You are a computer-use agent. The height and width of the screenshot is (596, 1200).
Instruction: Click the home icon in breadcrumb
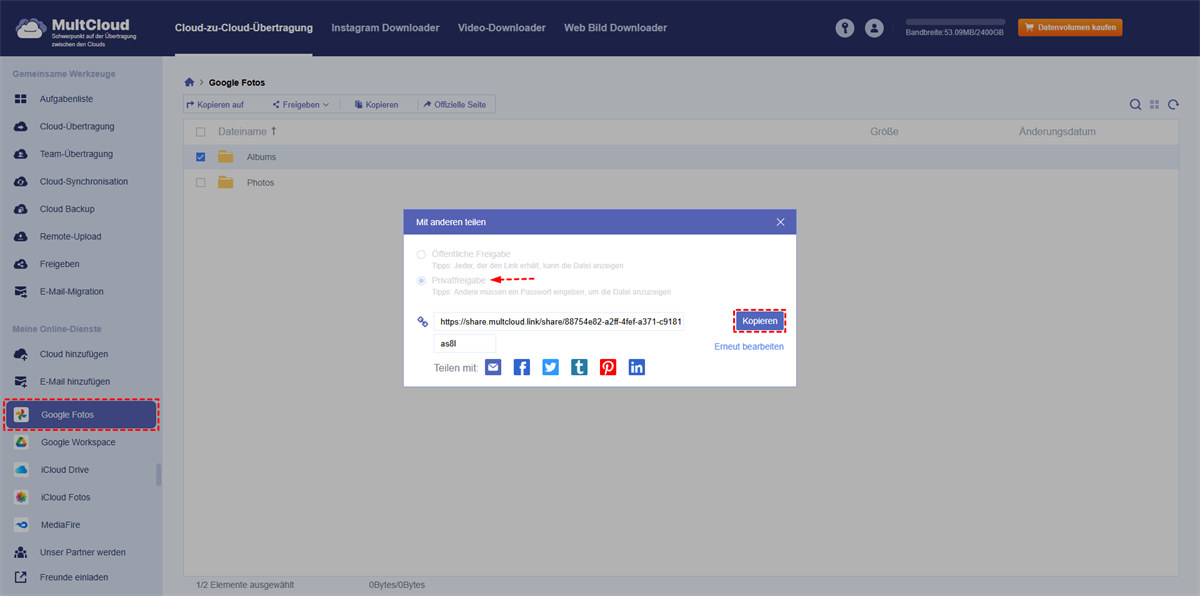[x=189, y=82]
